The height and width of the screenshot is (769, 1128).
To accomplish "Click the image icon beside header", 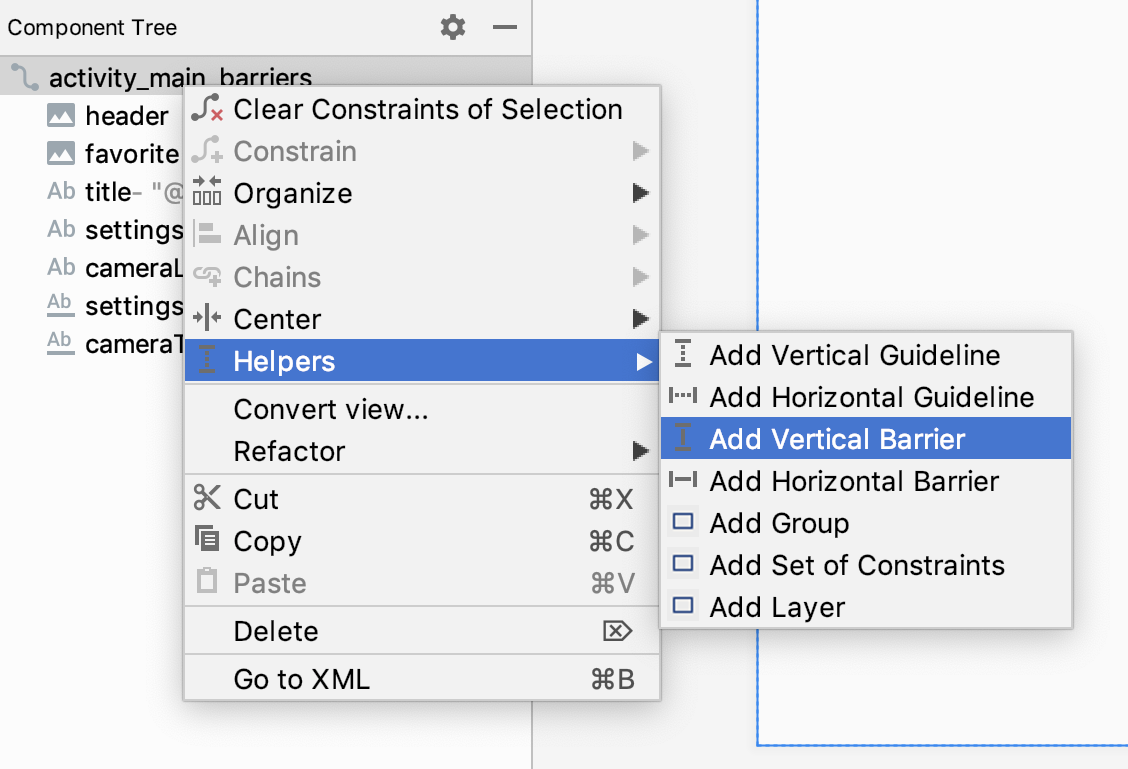I will 61,116.
